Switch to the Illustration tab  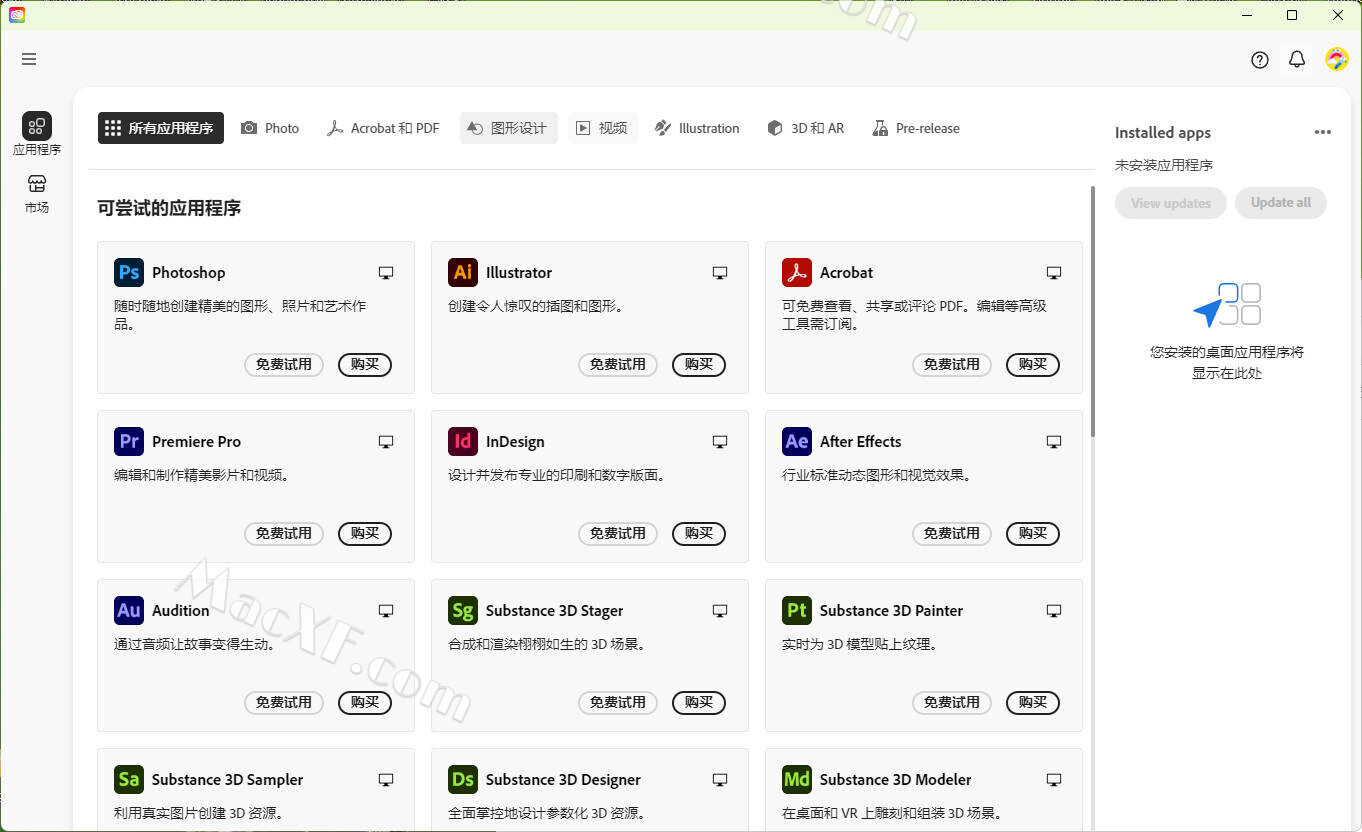pos(697,128)
